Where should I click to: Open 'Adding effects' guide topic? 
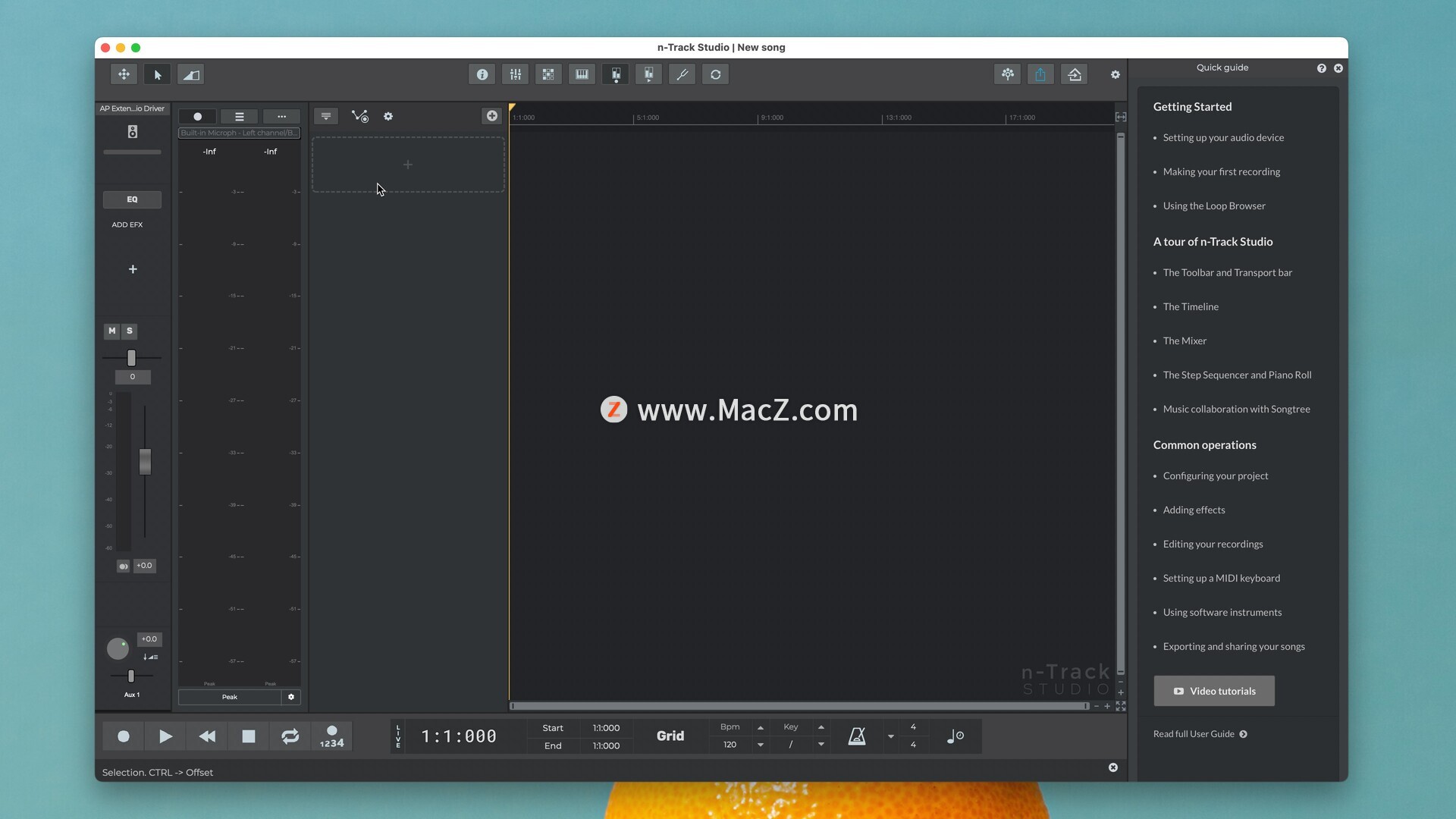coord(1194,510)
